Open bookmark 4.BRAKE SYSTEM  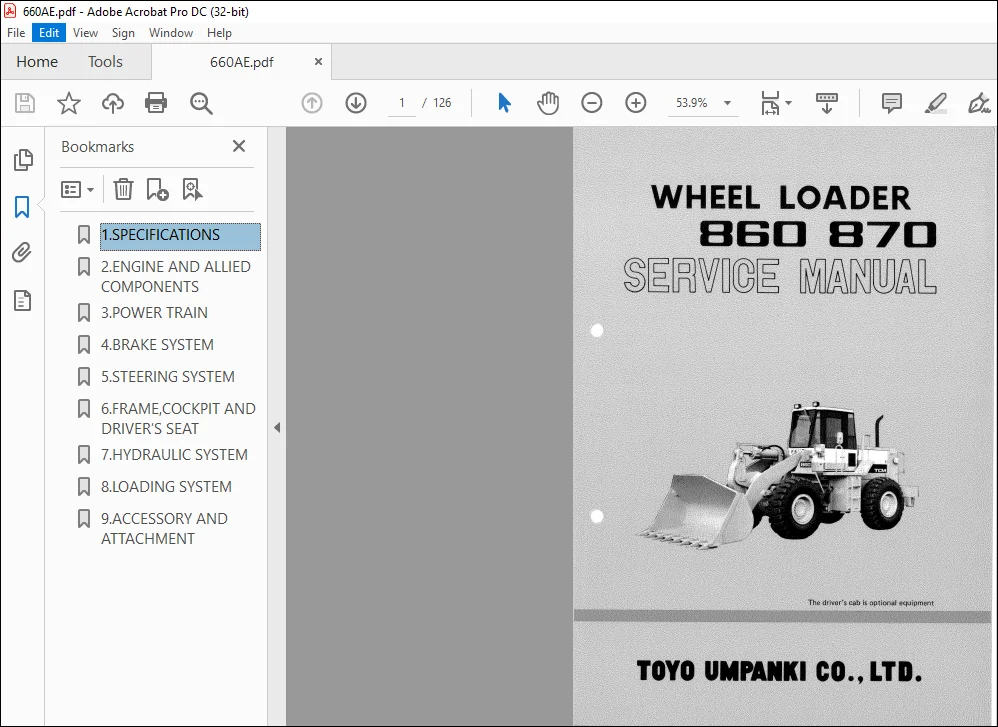click(x=157, y=344)
